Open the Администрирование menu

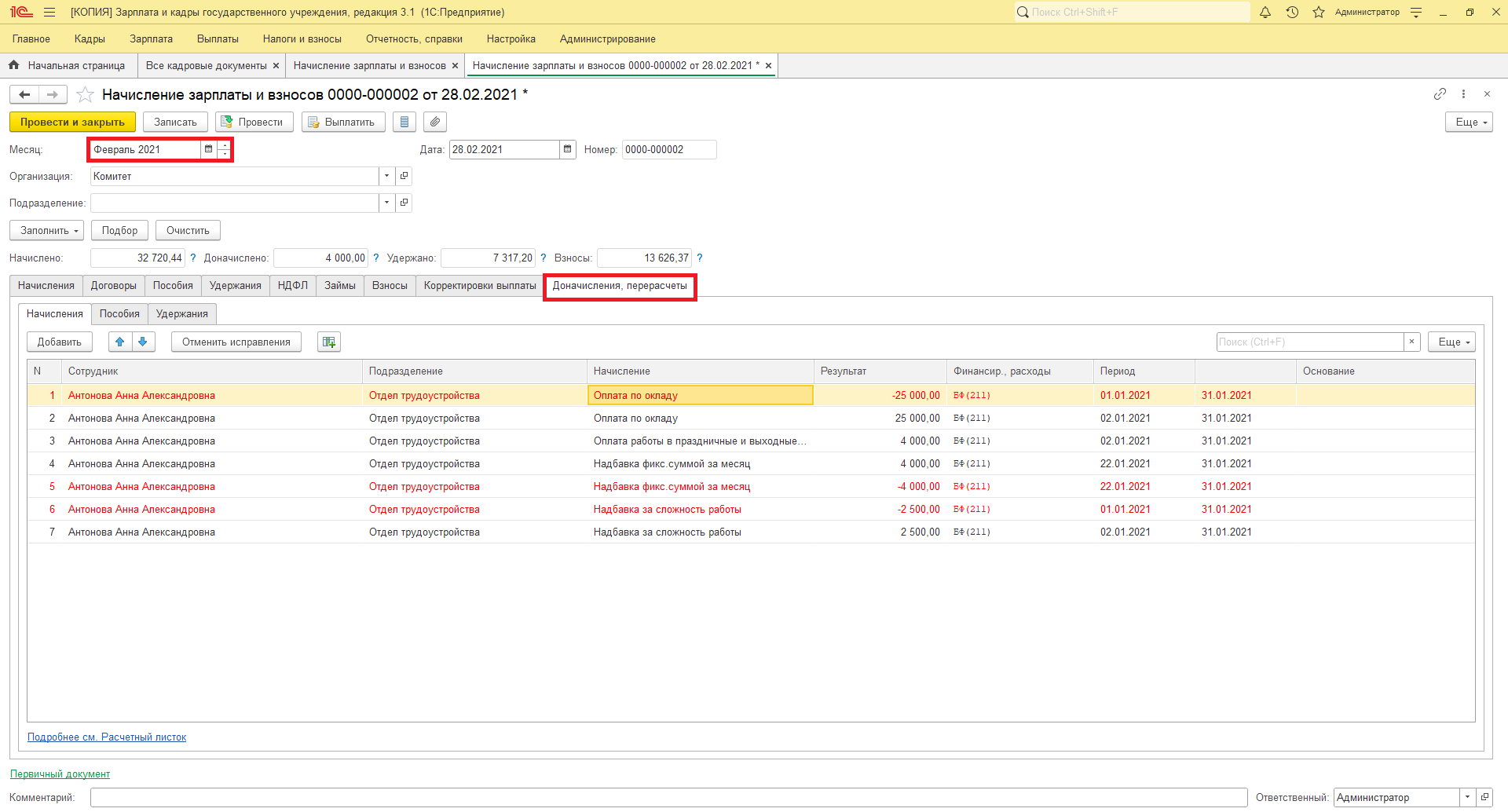(x=608, y=38)
